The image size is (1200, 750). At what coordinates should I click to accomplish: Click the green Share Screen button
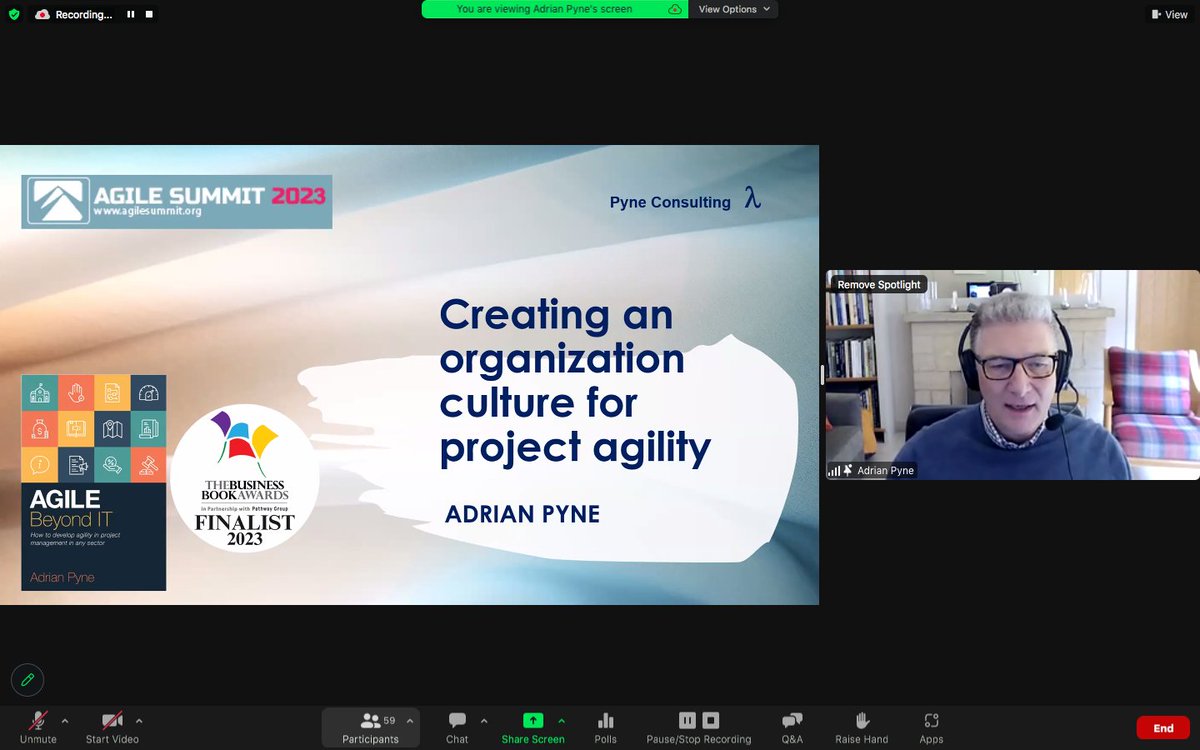click(533, 727)
